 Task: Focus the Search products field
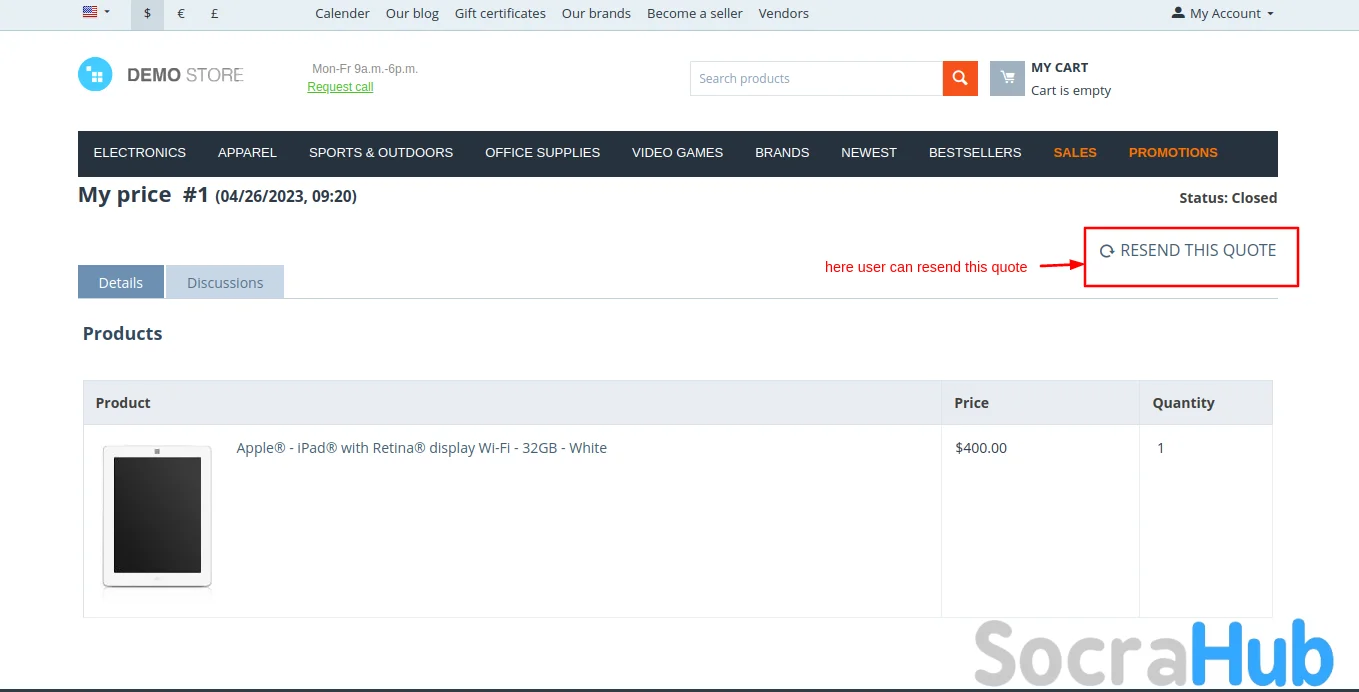(x=816, y=78)
